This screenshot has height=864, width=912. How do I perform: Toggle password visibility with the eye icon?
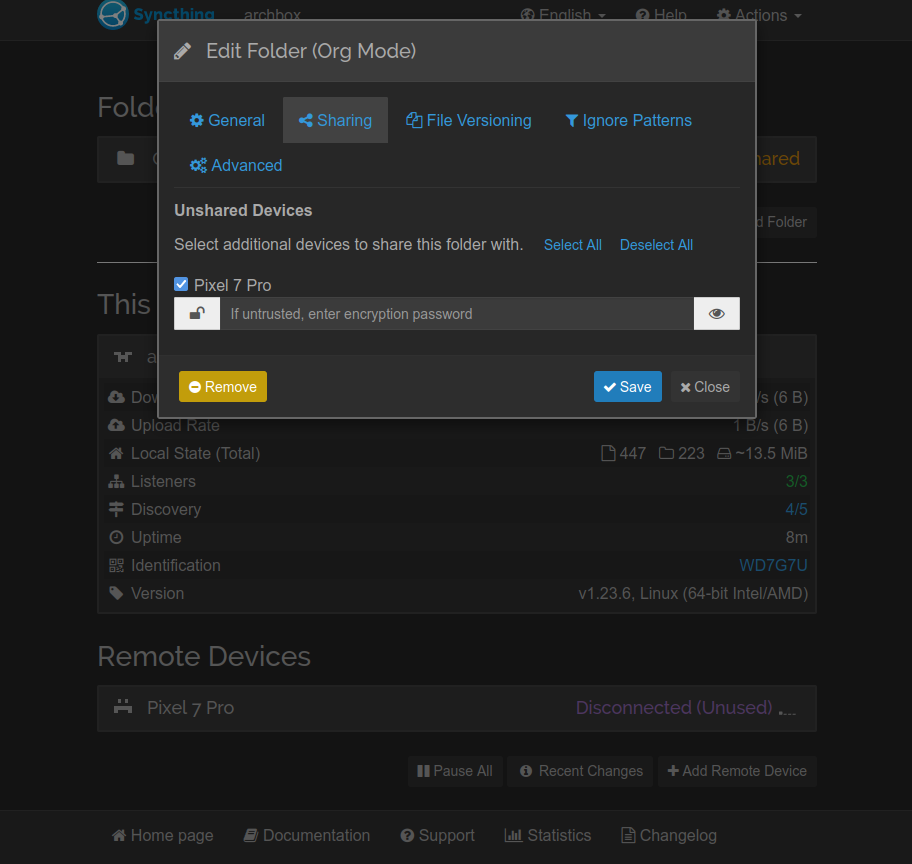[717, 313]
